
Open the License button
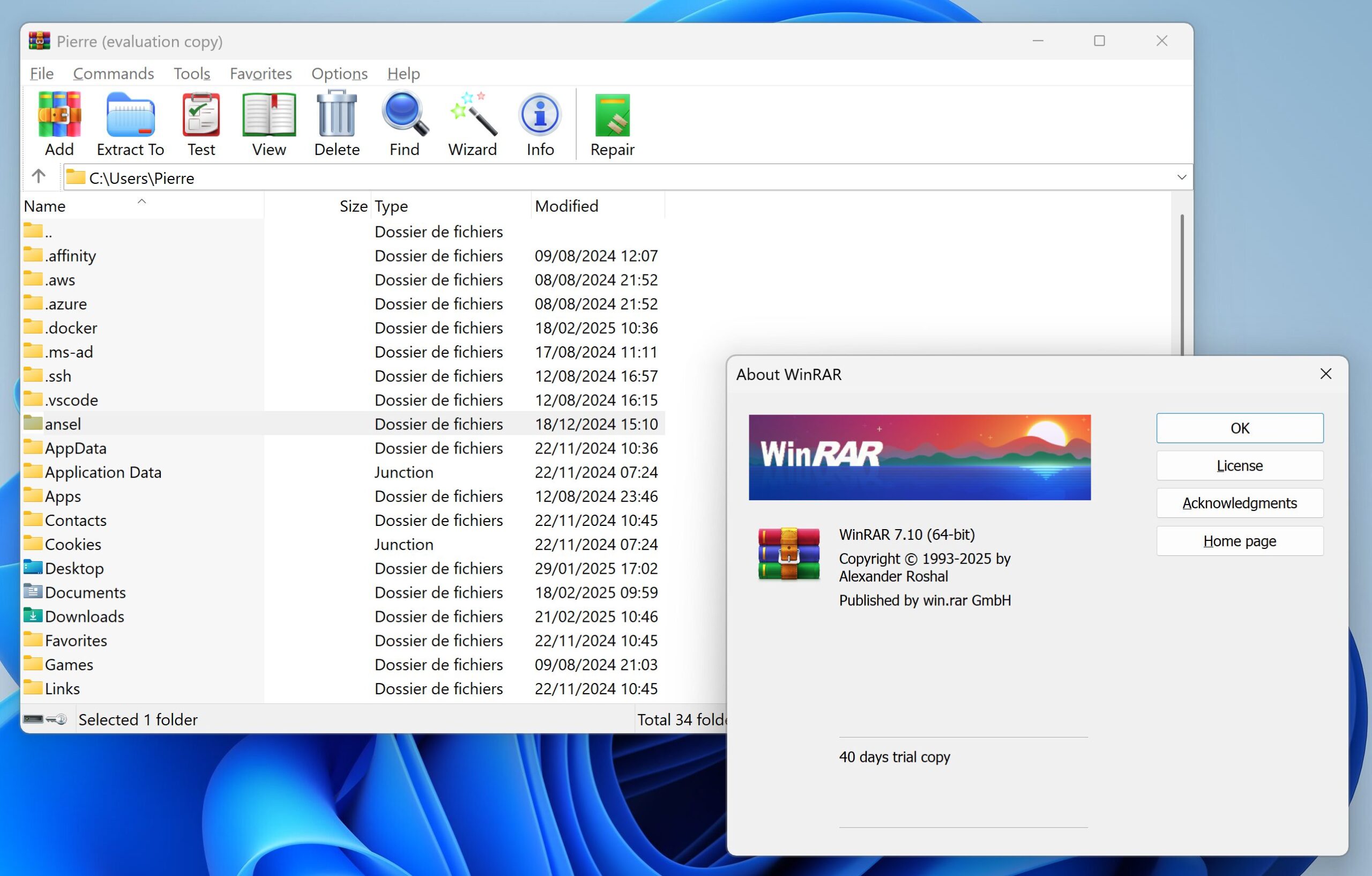coord(1240,466)
